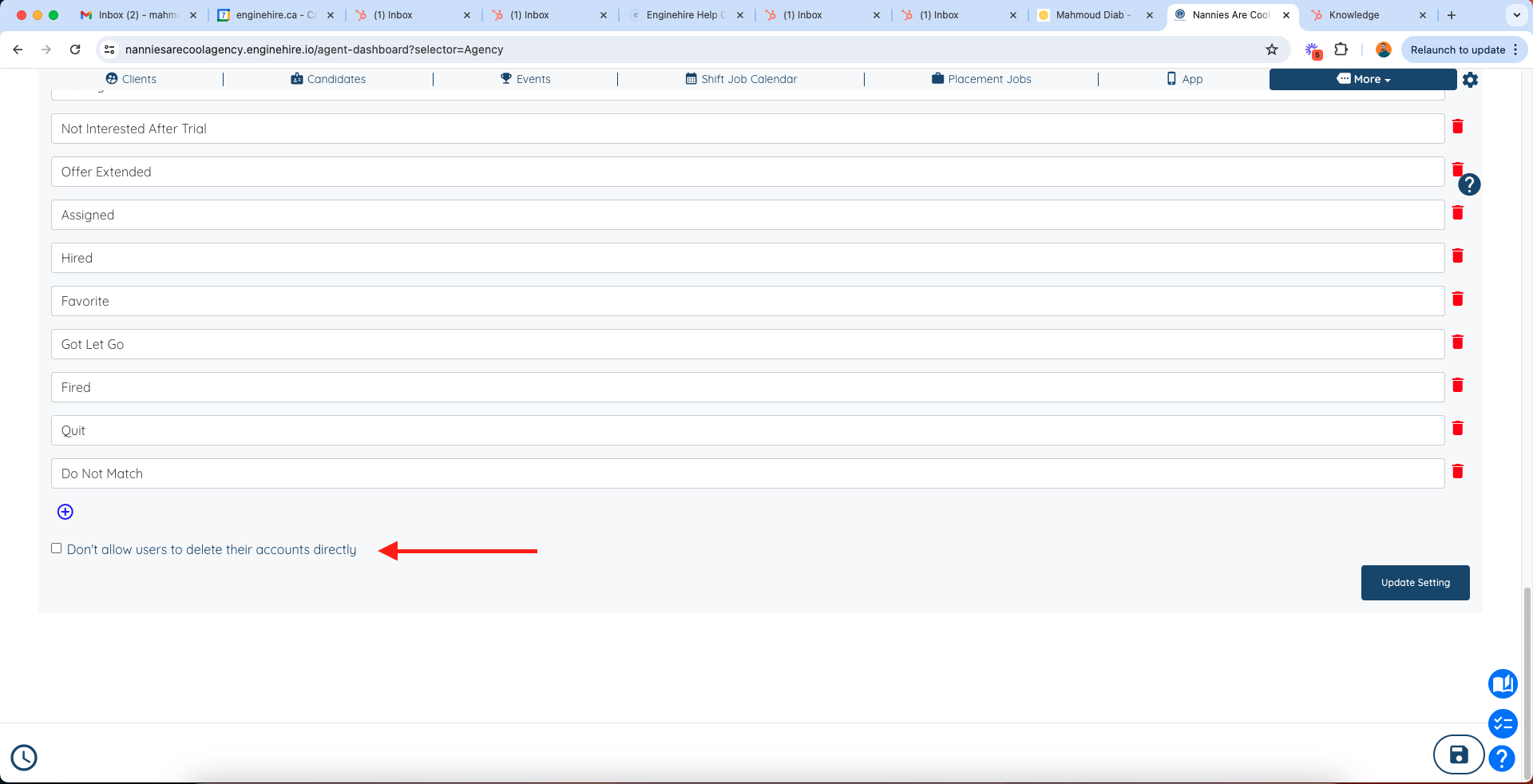Open Chrome profile avatar
Image resolution: width=1533 pixels, height=784 pixels.
1384,49
